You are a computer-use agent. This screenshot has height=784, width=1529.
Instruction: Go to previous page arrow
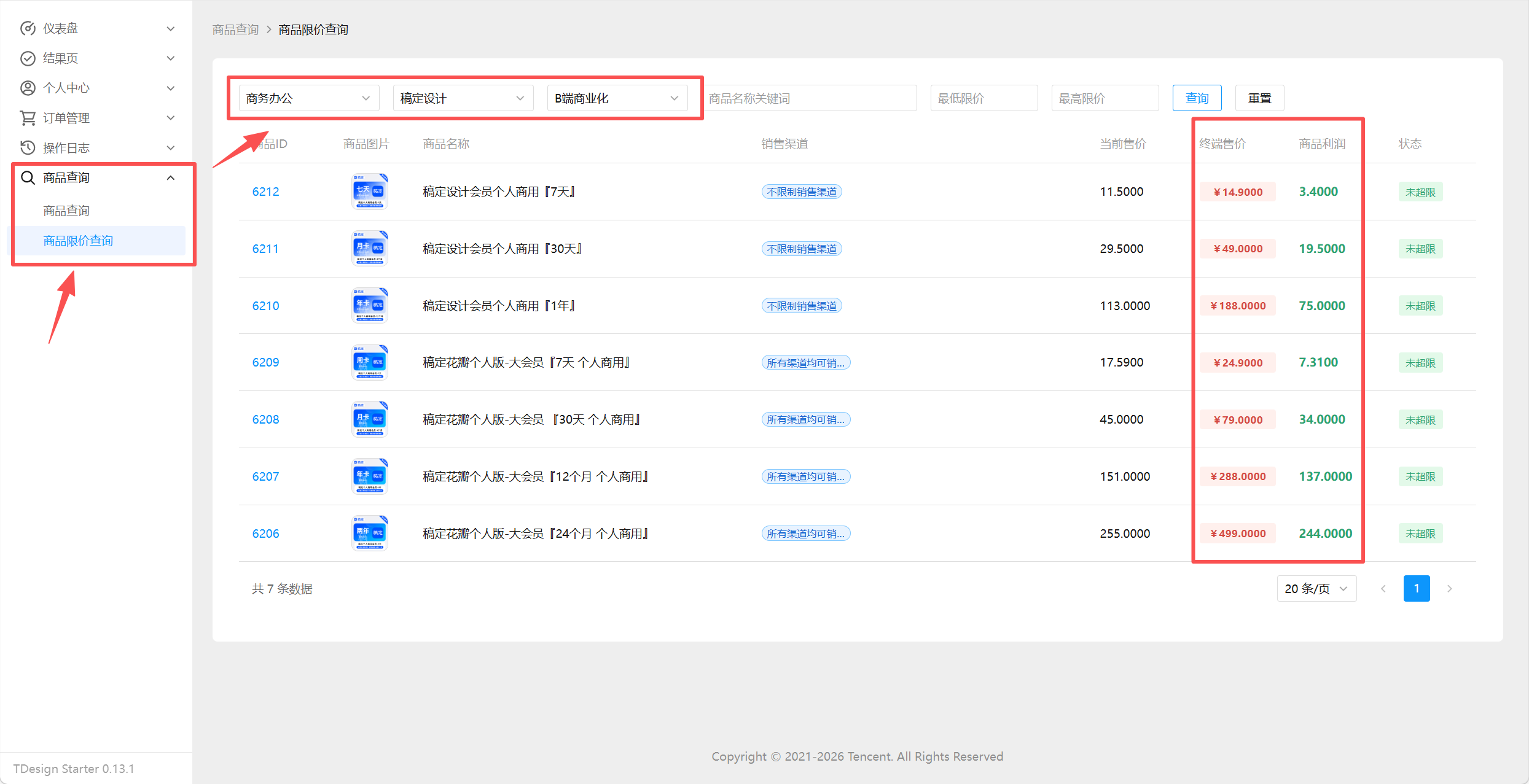tap(1383, 589)
